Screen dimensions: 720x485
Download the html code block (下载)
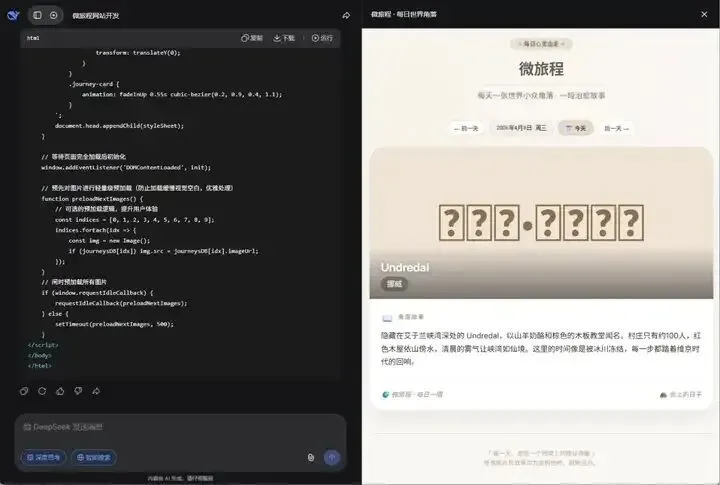(284, 38)
